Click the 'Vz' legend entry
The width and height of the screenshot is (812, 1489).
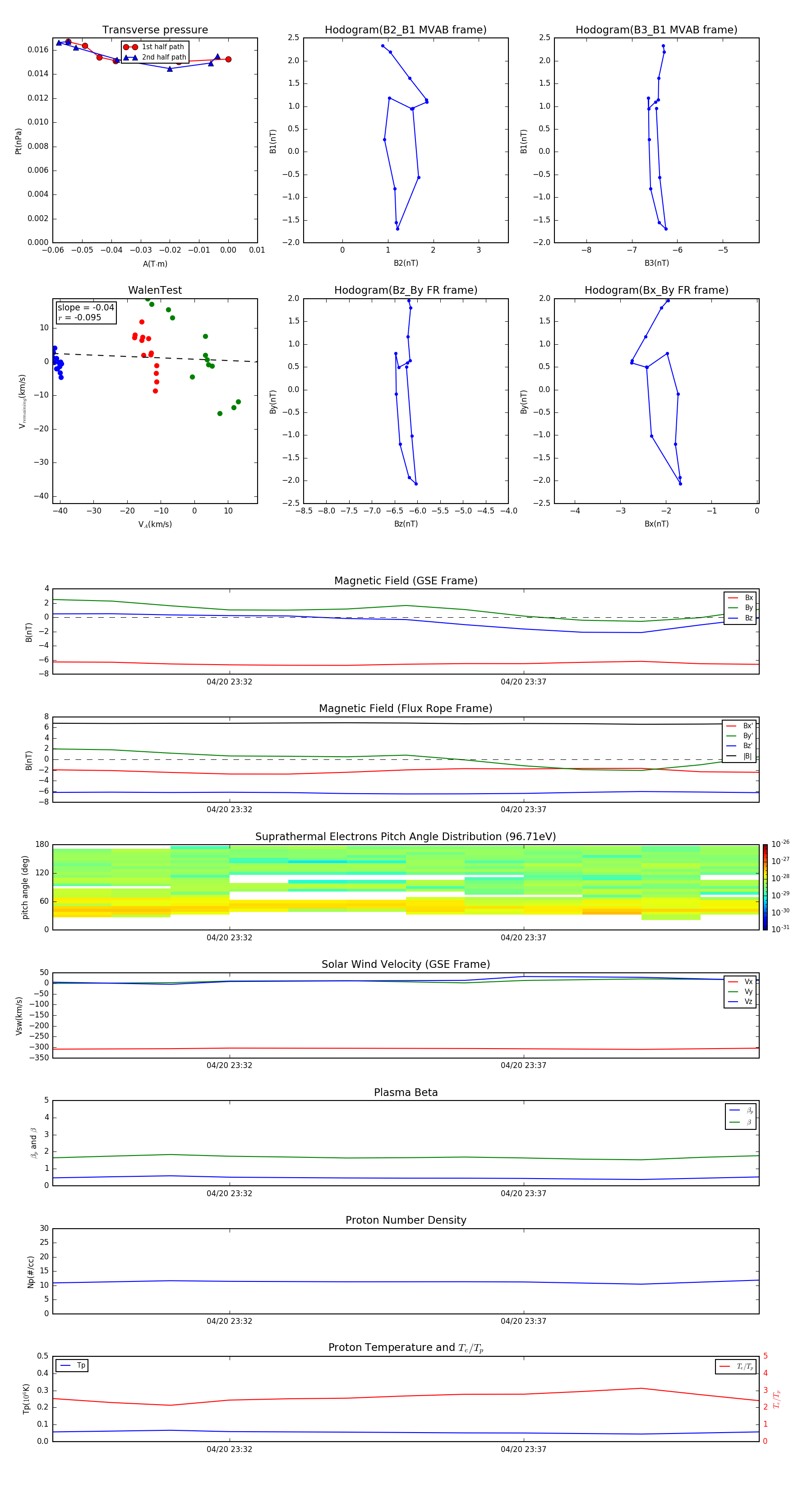(740, 1002)
